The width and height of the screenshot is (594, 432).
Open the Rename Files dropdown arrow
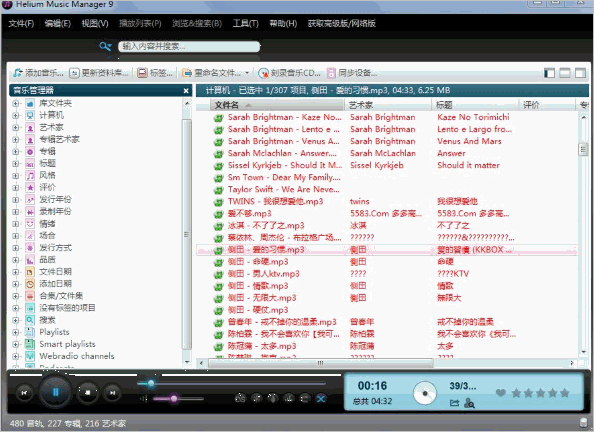click(x=247, y=73)
